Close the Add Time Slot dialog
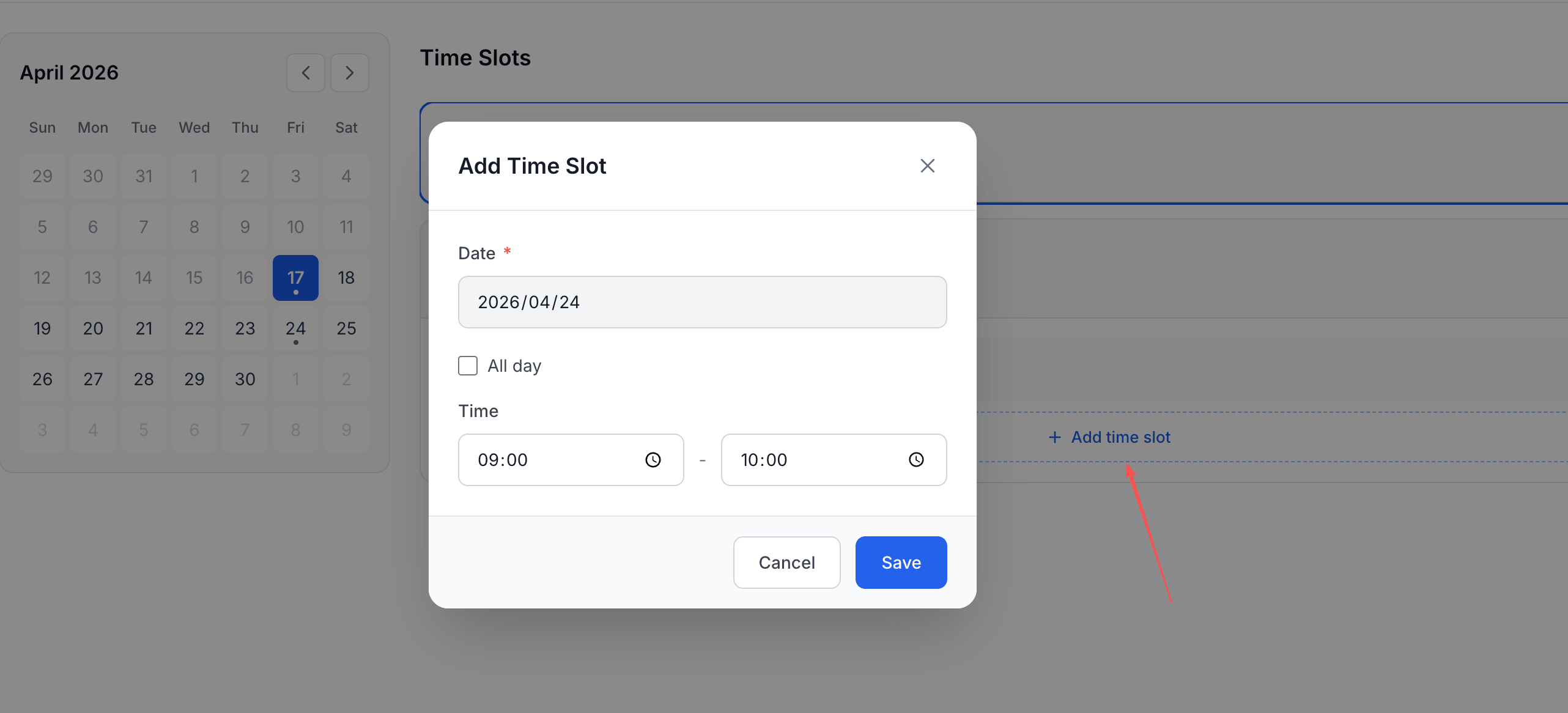Image resolution: width=1568 pixels, height=713 pixels. point(927,166)
